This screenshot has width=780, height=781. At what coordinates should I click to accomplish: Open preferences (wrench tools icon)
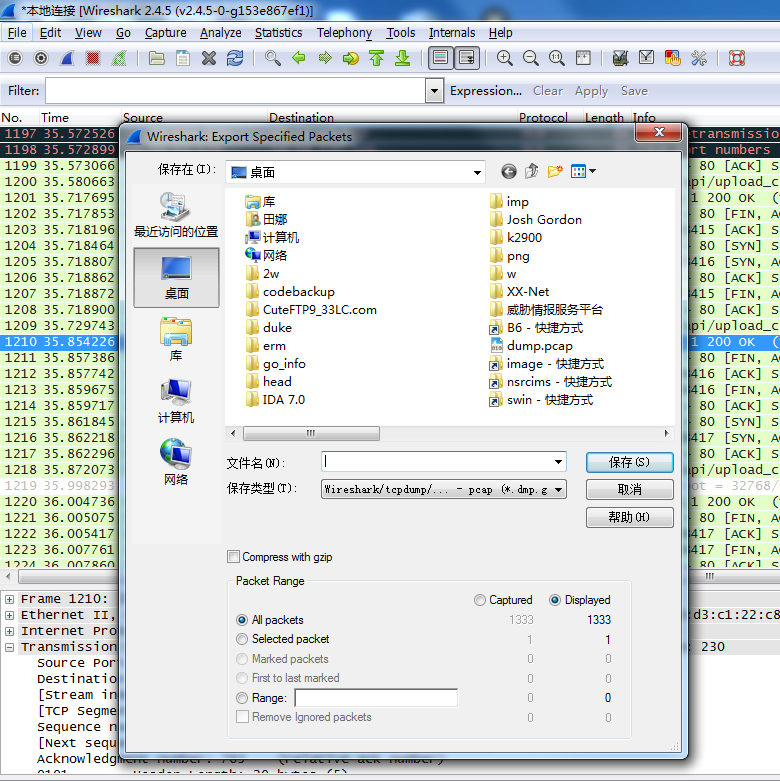coord(699,58)
